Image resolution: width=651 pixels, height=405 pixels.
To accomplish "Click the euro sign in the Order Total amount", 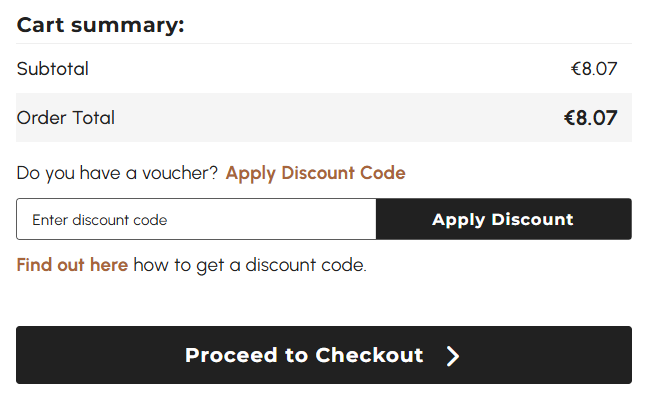I will (x=569, y=118).
